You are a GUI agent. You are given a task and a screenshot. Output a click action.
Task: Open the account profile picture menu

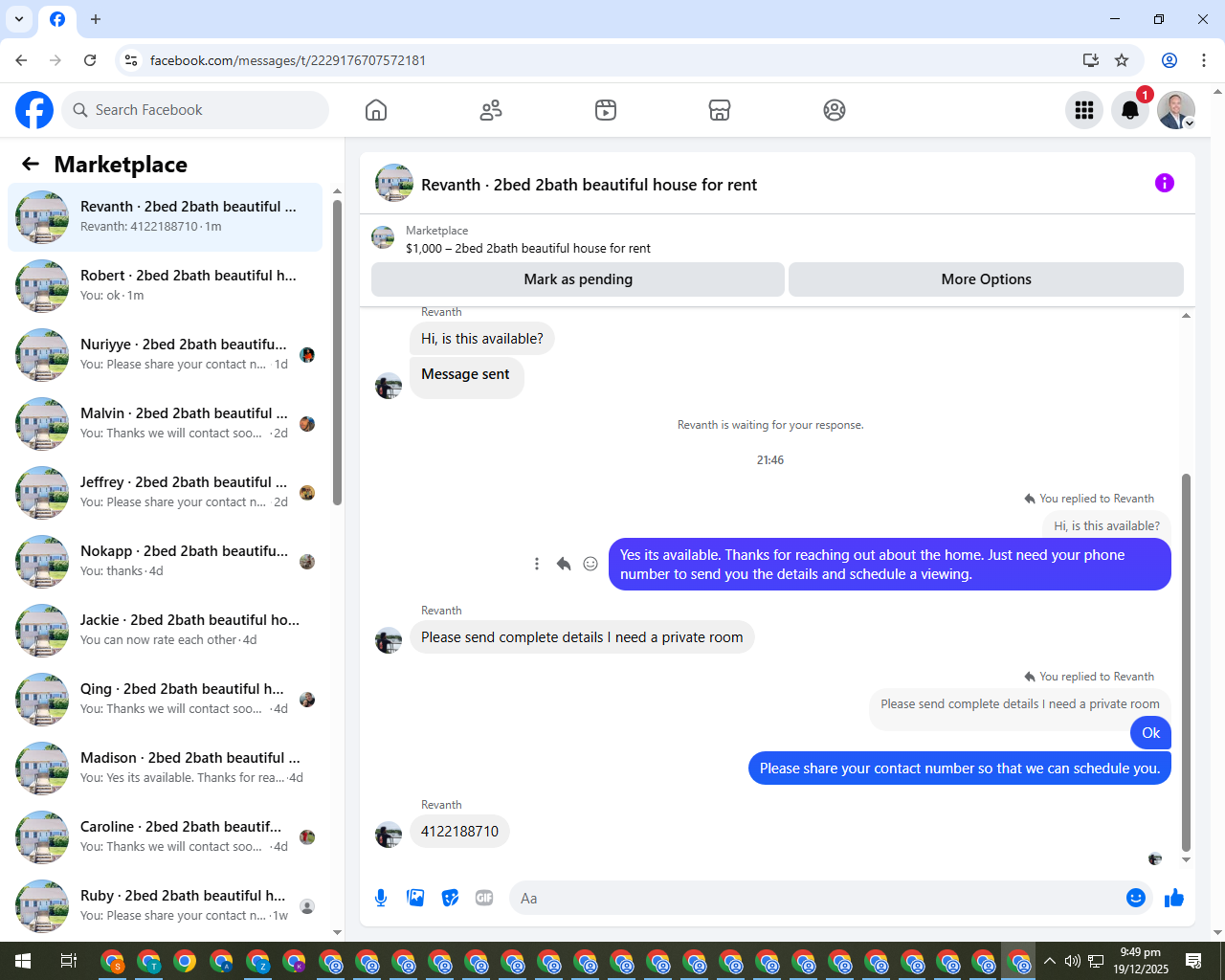[x=1176, y=110]
